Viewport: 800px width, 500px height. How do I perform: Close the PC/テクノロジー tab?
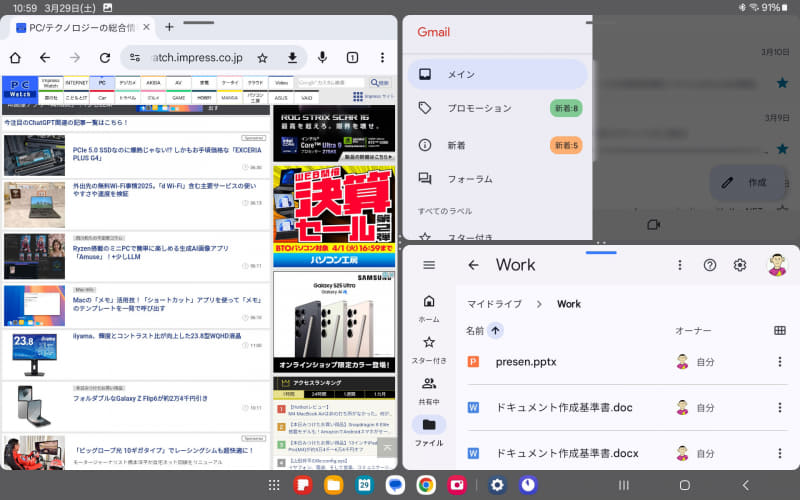pos(146,27)
